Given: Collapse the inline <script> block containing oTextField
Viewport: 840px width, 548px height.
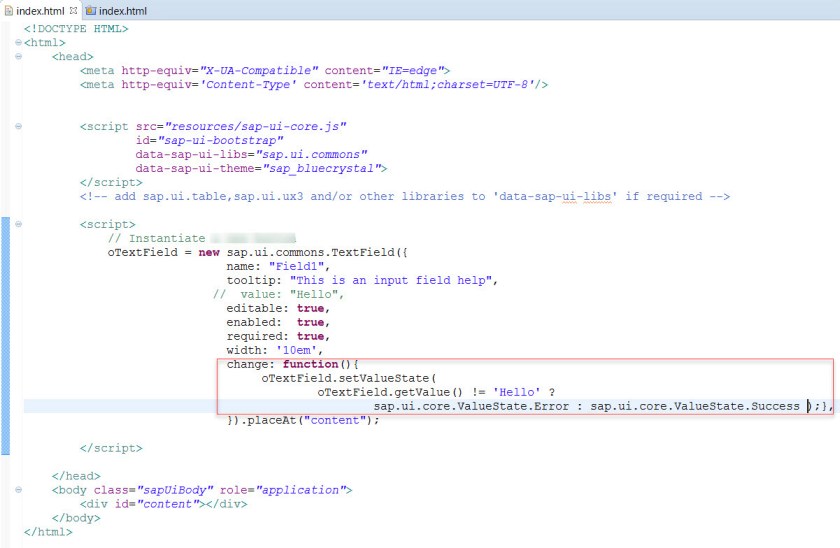Looking at the screenshot, I should 18,224.
